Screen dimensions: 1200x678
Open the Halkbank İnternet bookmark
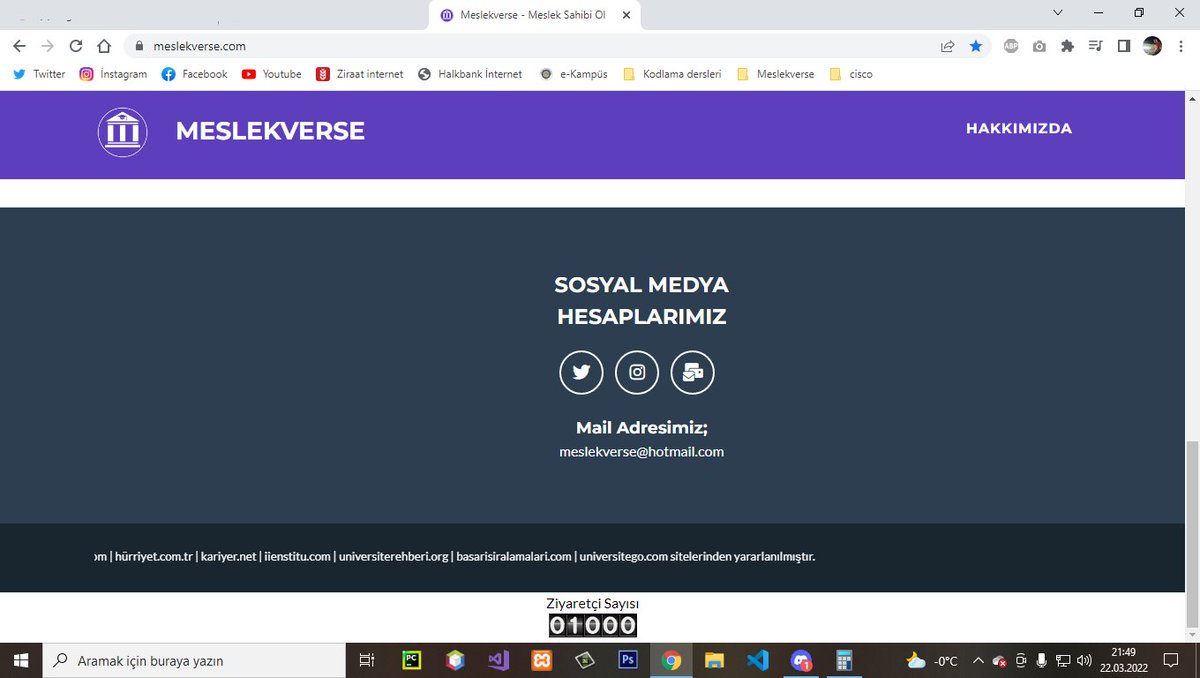point(470,73)
